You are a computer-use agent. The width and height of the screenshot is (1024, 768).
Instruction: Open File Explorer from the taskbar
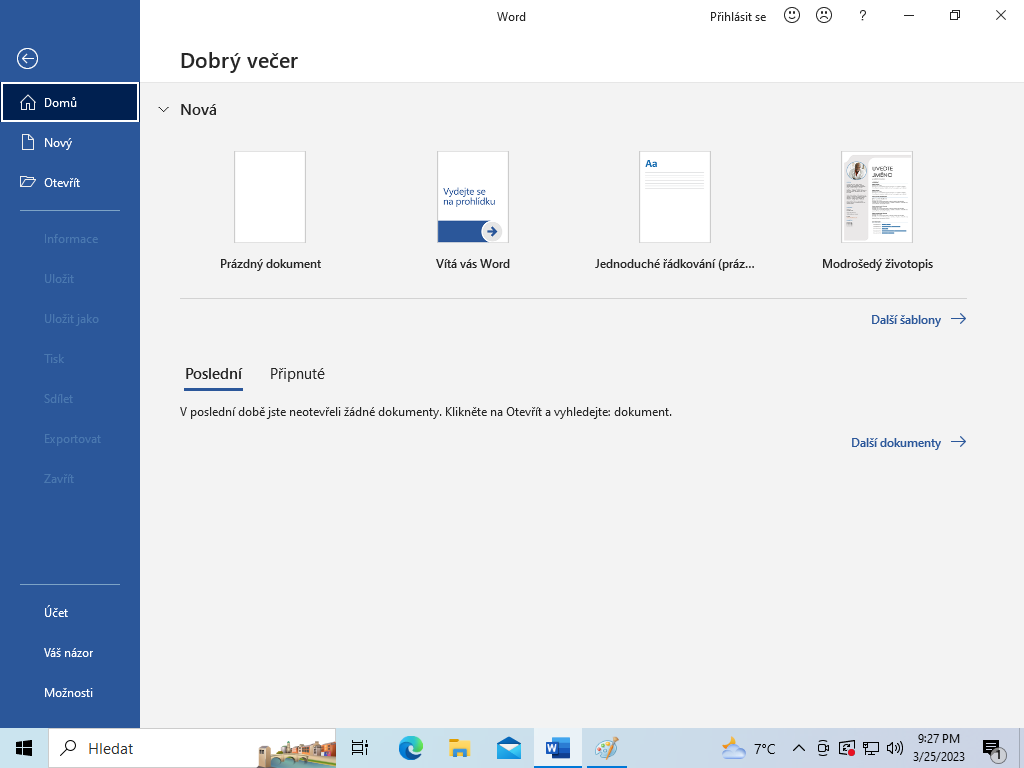click(460, 748)
